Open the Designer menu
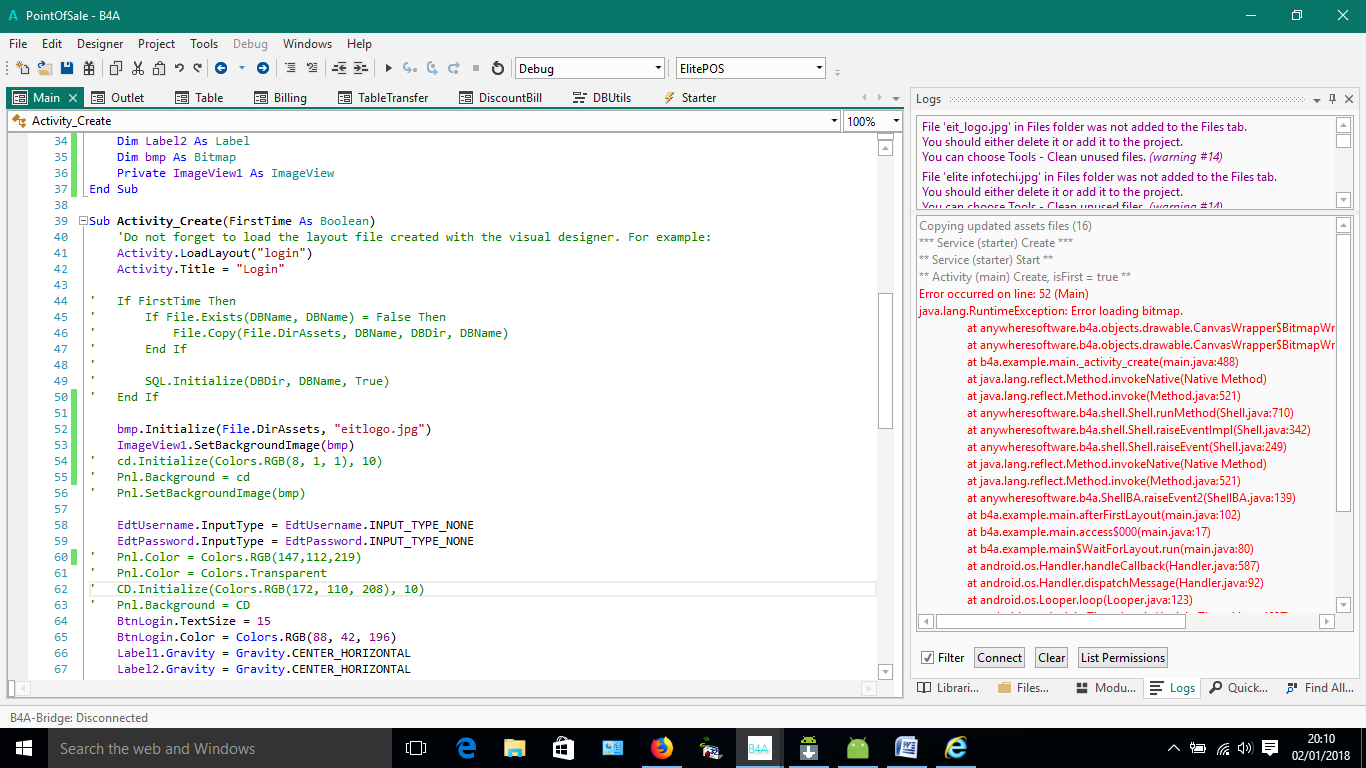1366x768 pixels. tap(99, 43)
